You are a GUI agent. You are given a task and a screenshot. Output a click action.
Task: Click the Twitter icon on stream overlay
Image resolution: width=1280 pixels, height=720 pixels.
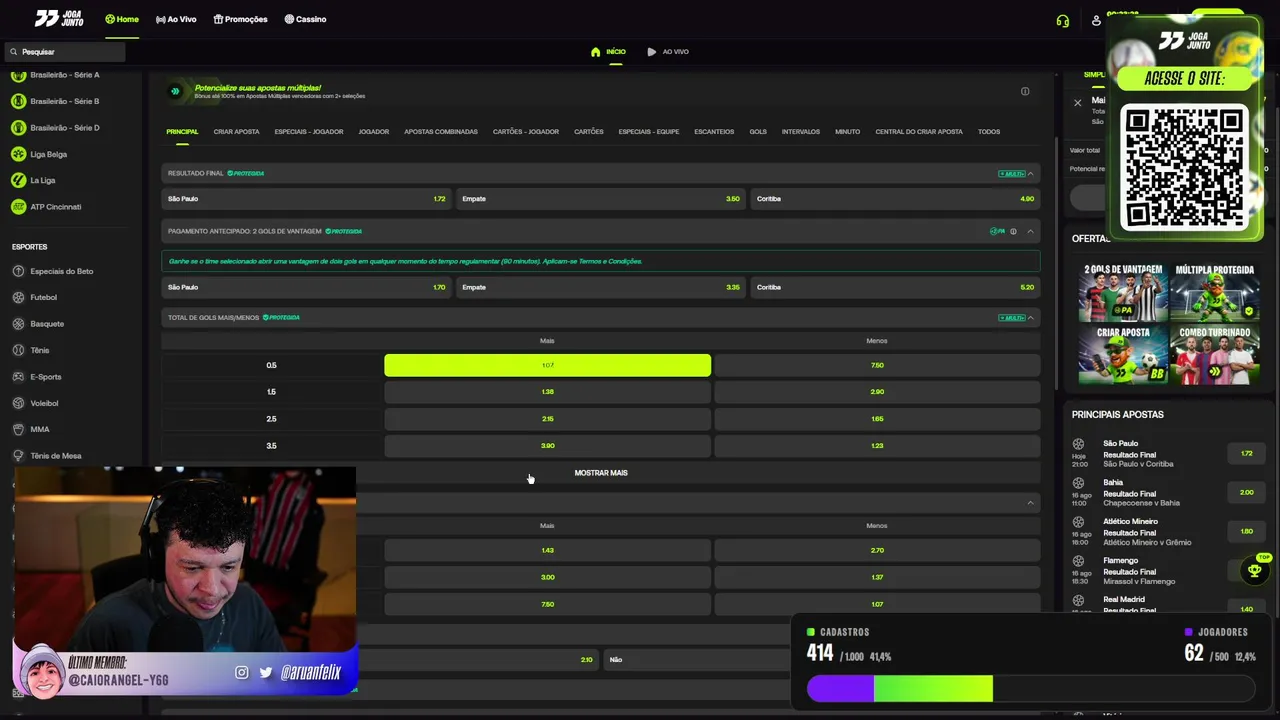tap(266, 673)
